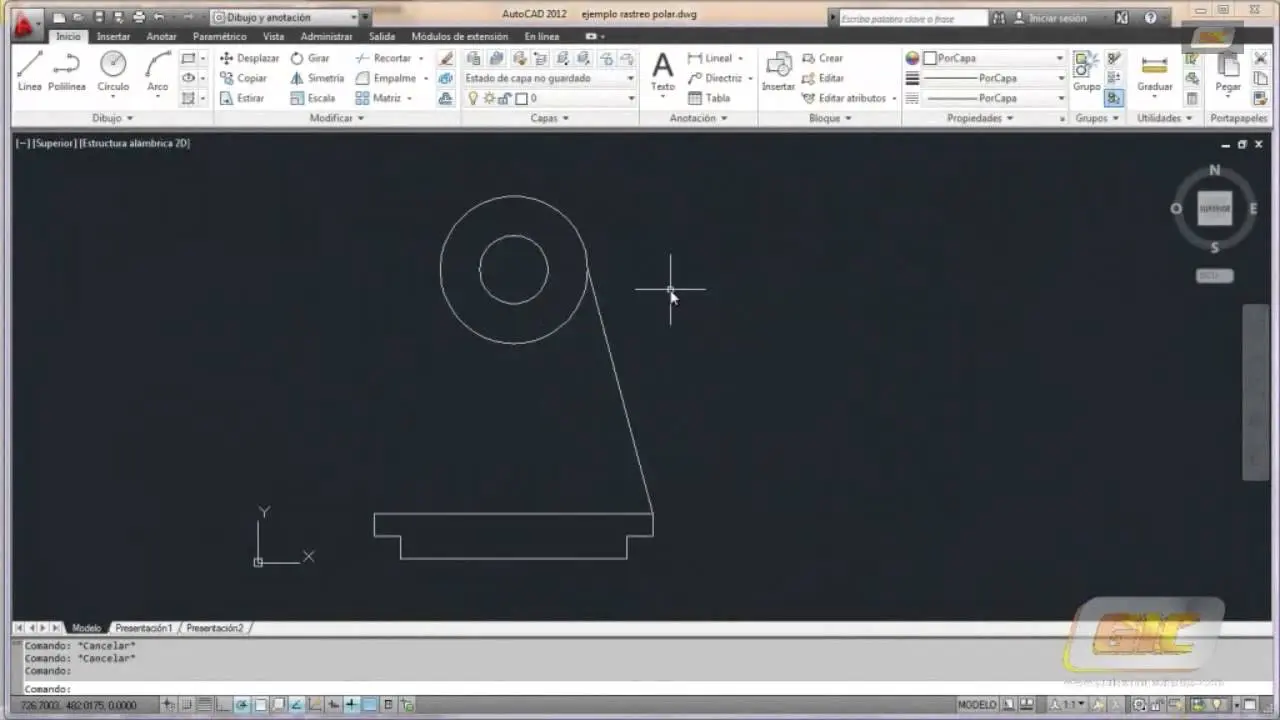The image size is (1280, 720).
Task: Open the Paramétrico ribbon tab
Action: click(x=219, y=36)
